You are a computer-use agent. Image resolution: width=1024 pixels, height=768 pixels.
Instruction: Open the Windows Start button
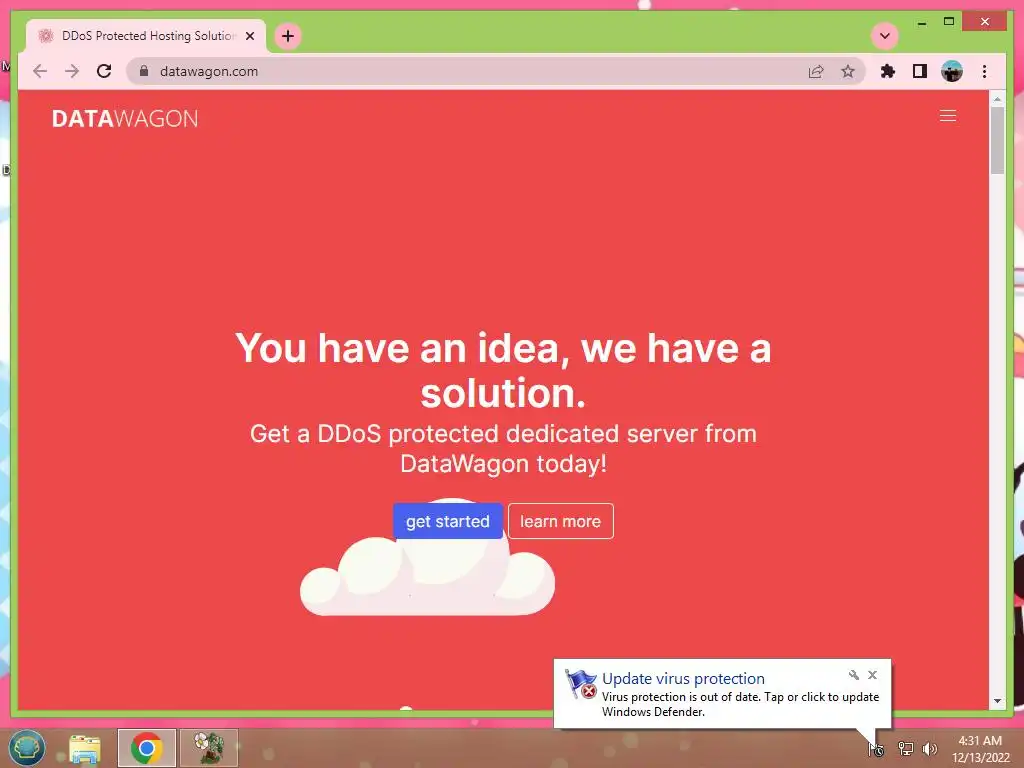[x=27, y=748]
